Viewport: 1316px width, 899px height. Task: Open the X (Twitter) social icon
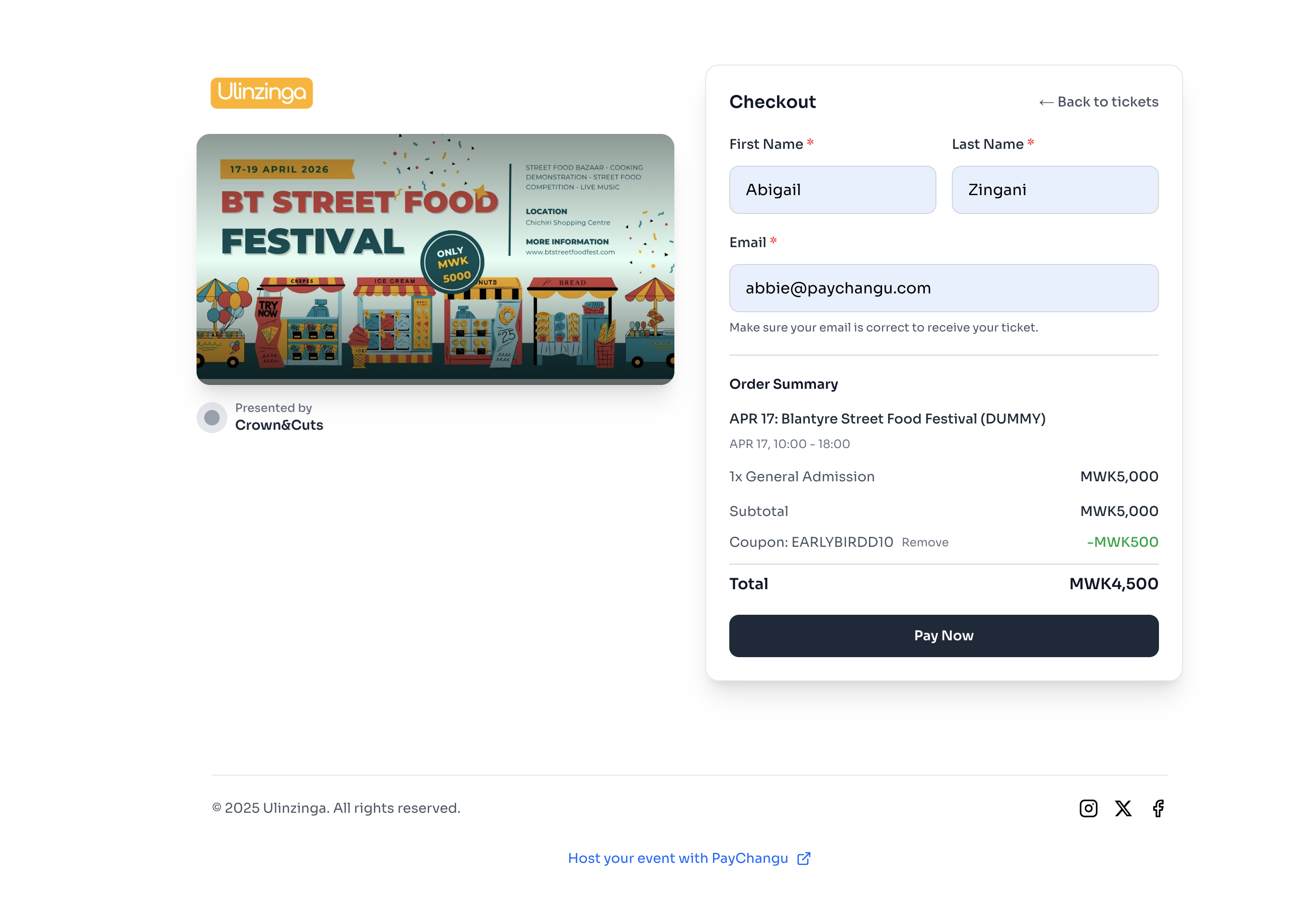[x=1123, y=808]
